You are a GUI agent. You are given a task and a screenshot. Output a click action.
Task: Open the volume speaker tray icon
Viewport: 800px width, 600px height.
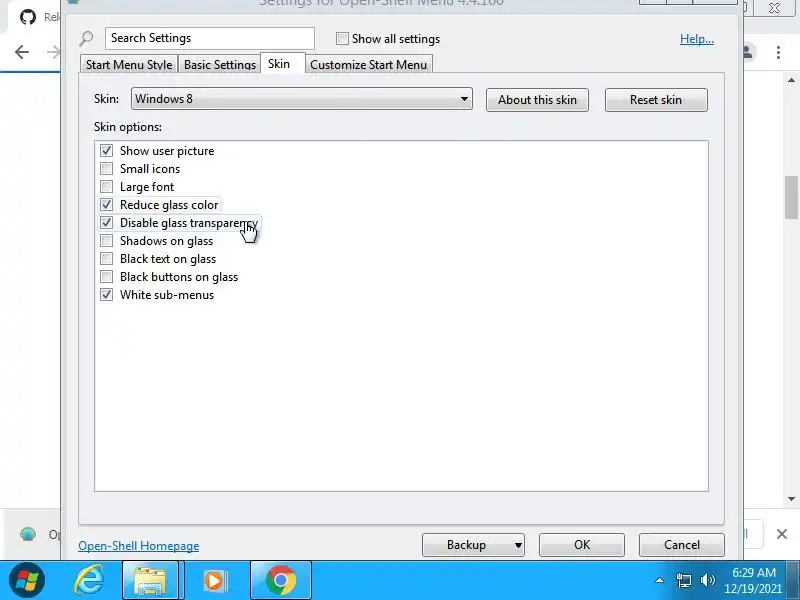(x=708, y=580)
